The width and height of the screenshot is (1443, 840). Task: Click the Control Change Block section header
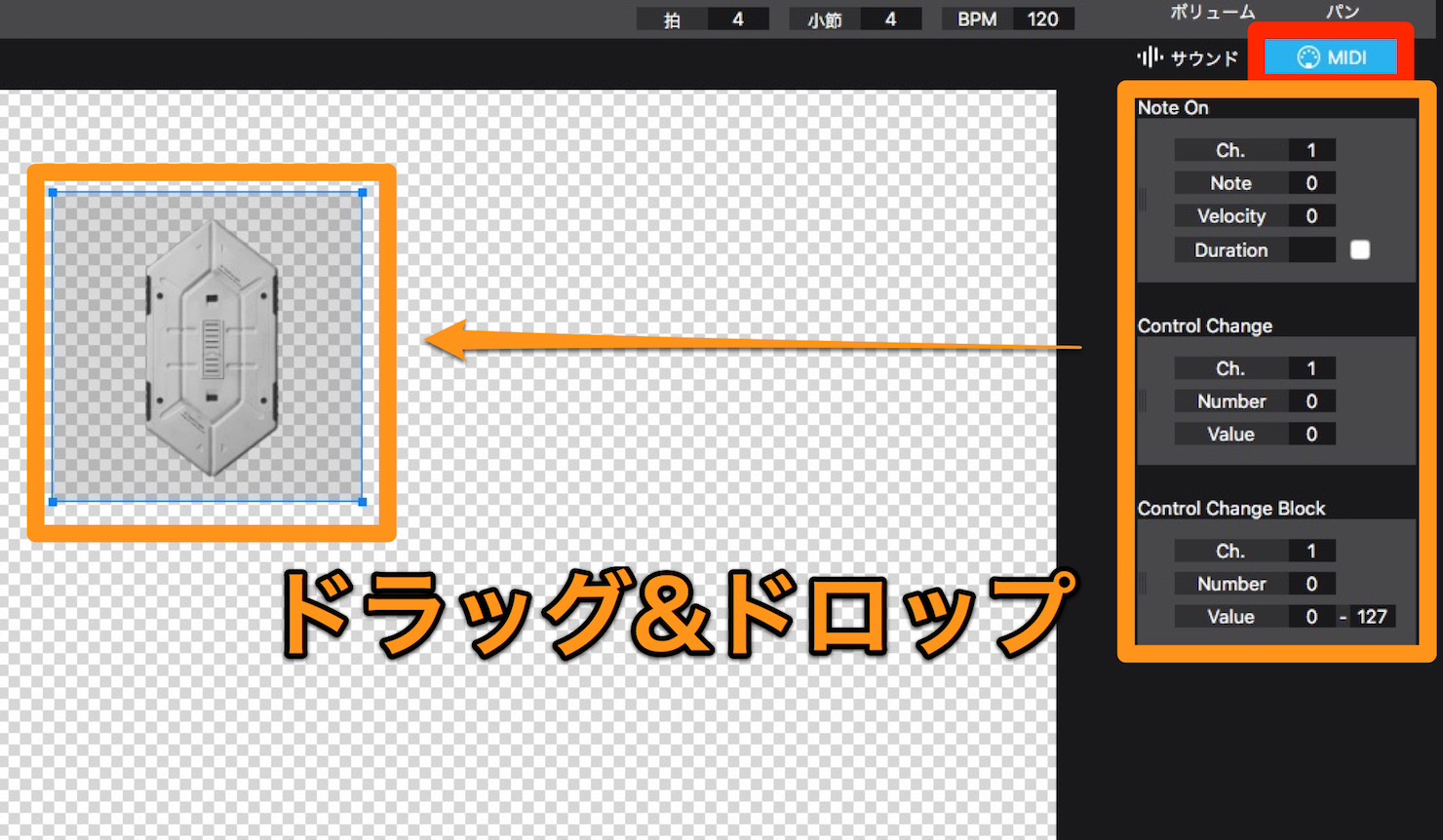[1231, 509]
